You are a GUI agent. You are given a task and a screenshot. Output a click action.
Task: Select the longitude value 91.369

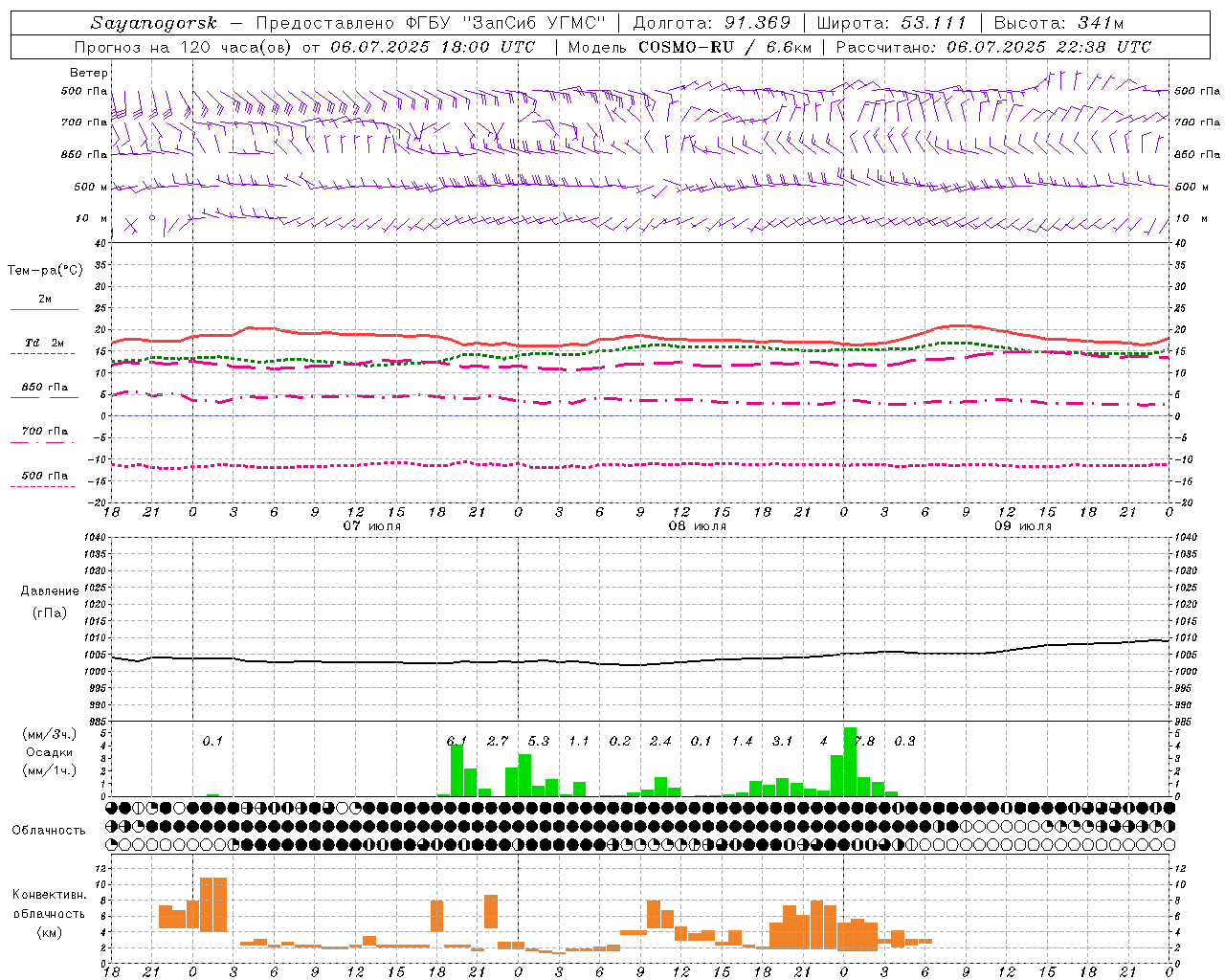pos(758,23)
